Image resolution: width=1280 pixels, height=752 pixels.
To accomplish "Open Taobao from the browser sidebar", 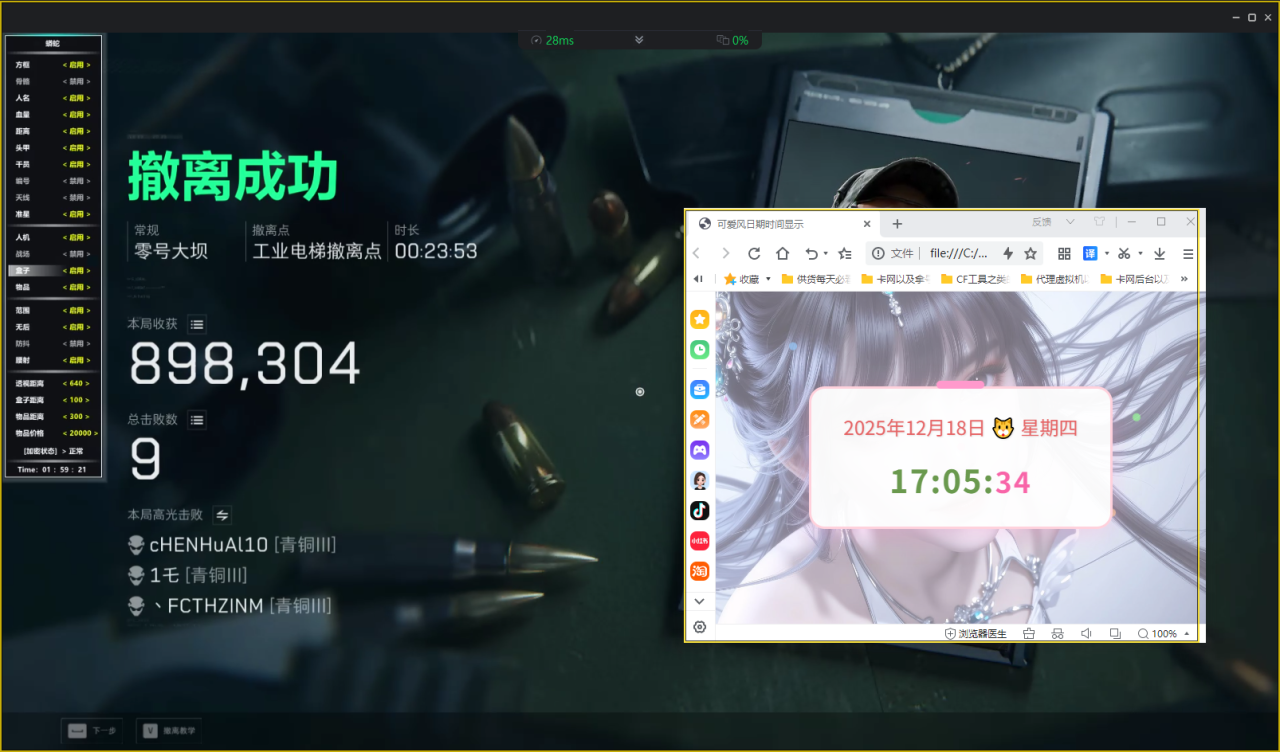I will click(699, 571).
